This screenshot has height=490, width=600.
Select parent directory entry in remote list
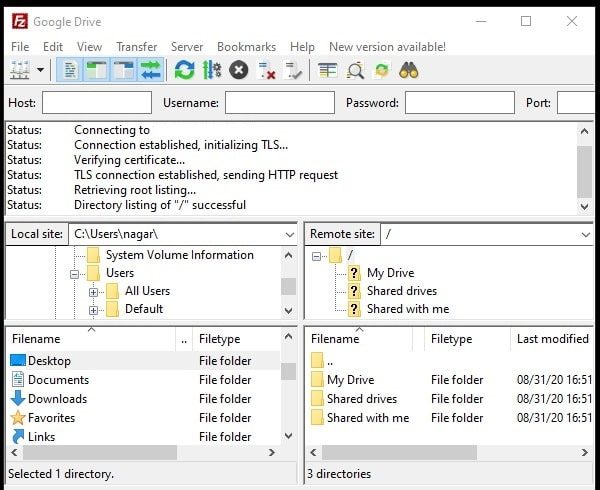pyautogui.click(x=450, y=360)
